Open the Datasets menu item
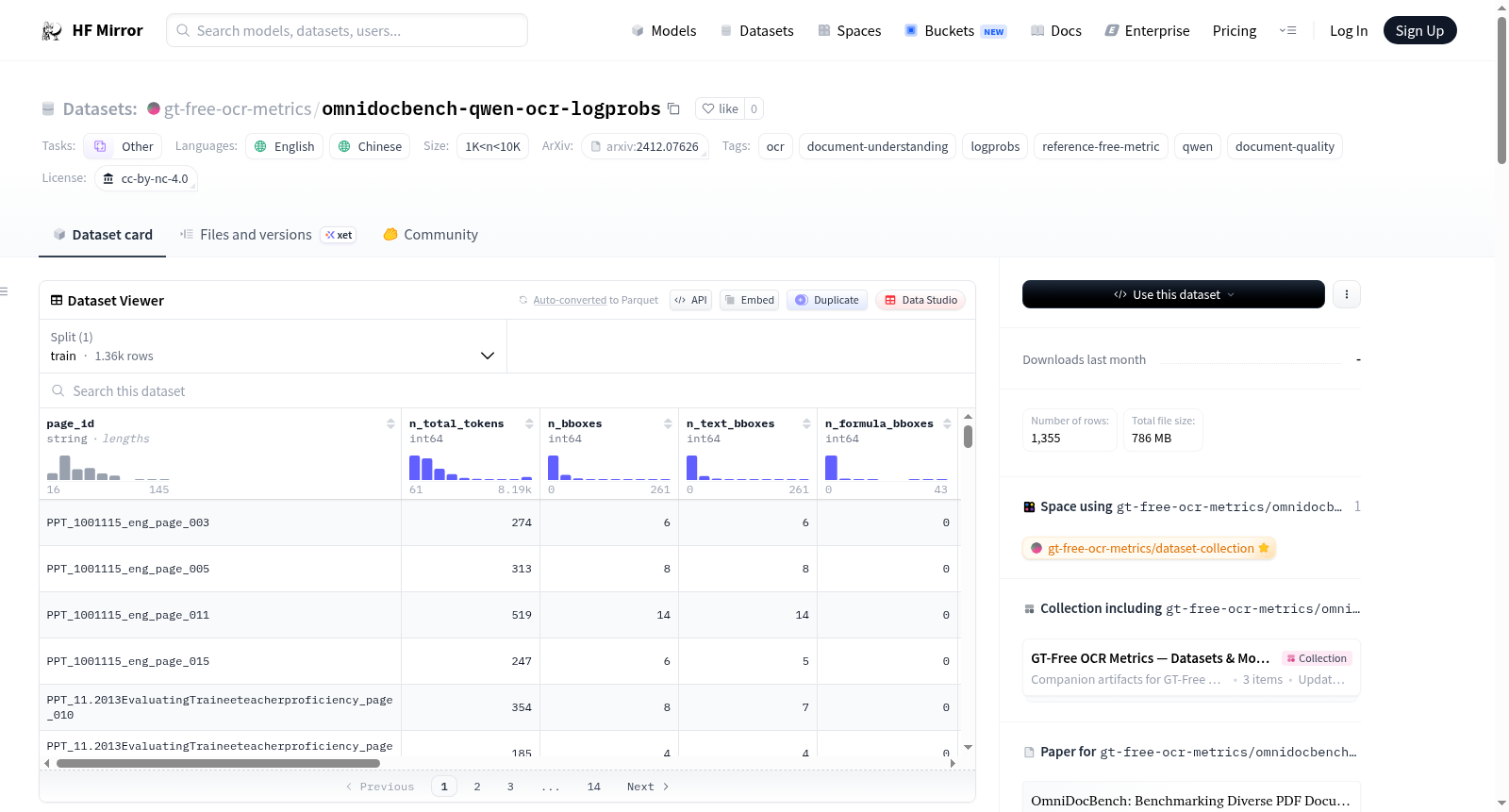The height and width of the screenshot is (812, 1509). point(757,30)
